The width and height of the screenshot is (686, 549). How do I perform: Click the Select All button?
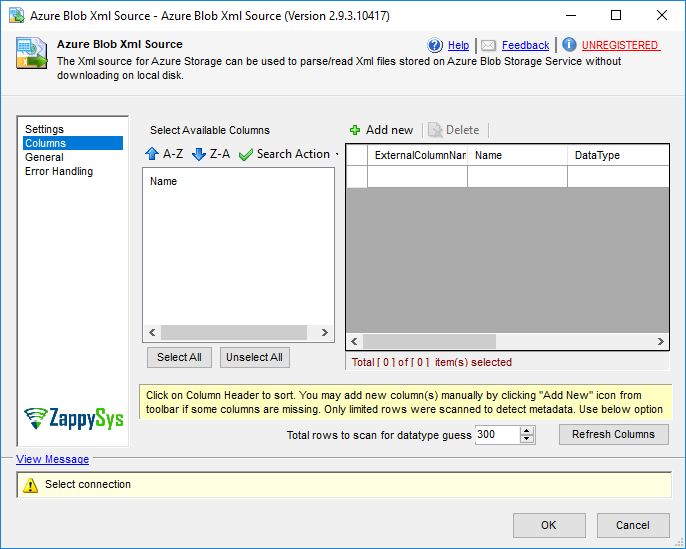(x=179, y=357)
